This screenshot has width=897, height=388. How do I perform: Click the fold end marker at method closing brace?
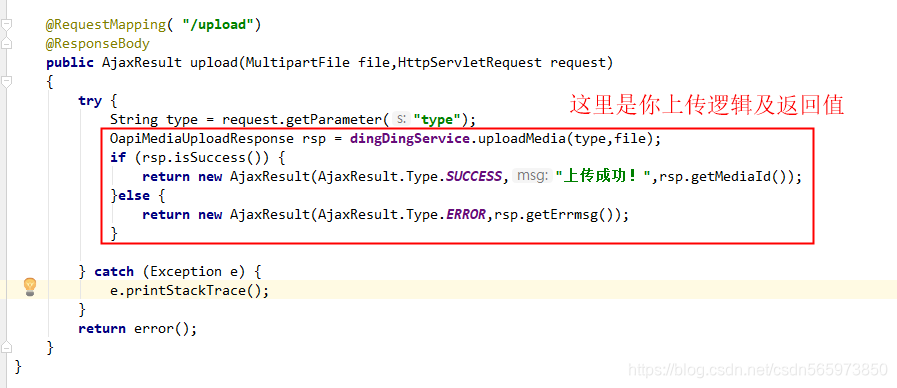tap(6, 347)
